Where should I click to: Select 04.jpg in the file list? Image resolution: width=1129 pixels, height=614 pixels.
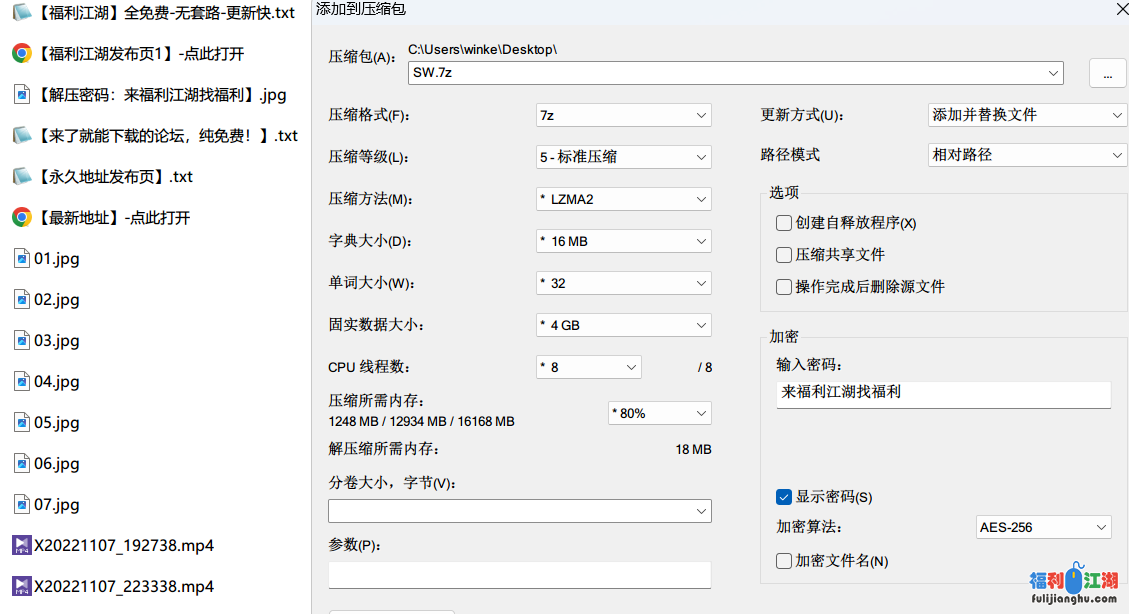tap(56, 381)
